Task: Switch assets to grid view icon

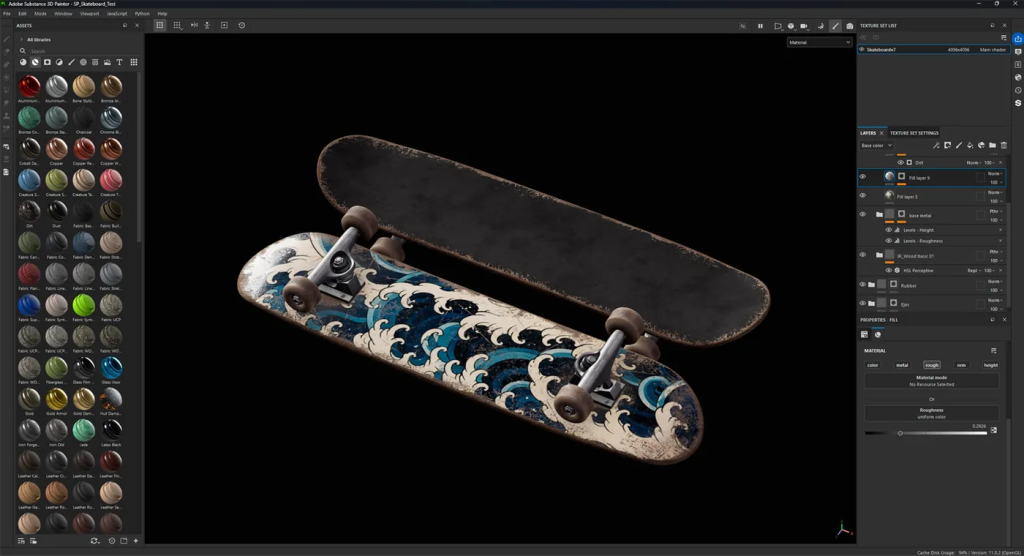Action: (x=134, y=62)
